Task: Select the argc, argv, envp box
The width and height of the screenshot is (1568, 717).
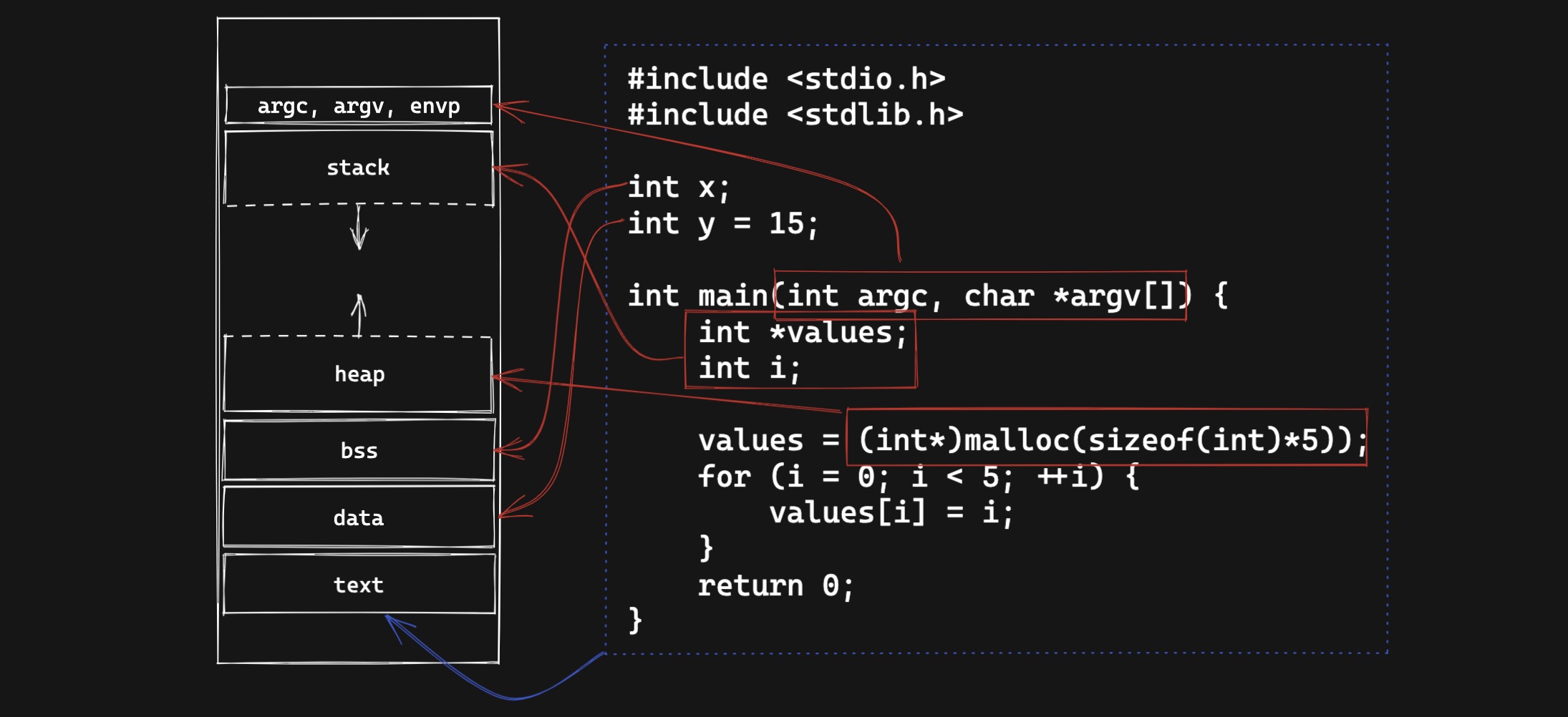Action: pyautogui.click(x=358, y=106)
